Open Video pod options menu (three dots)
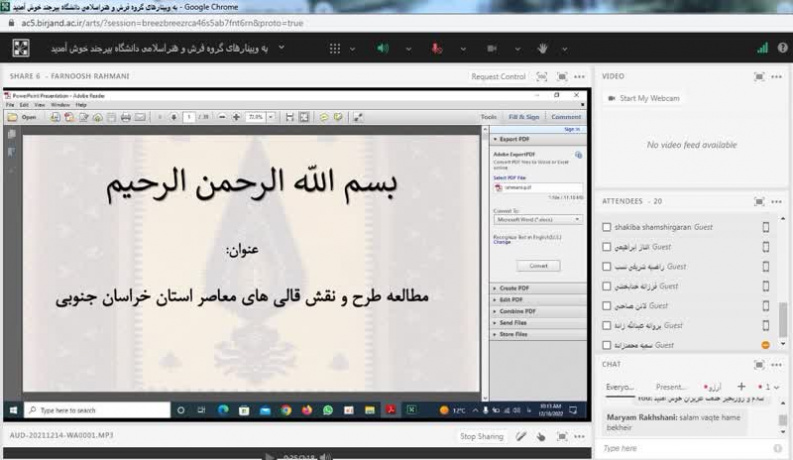Screen dimensions: 793x460 pyautogui.click(x=778, y=76)
